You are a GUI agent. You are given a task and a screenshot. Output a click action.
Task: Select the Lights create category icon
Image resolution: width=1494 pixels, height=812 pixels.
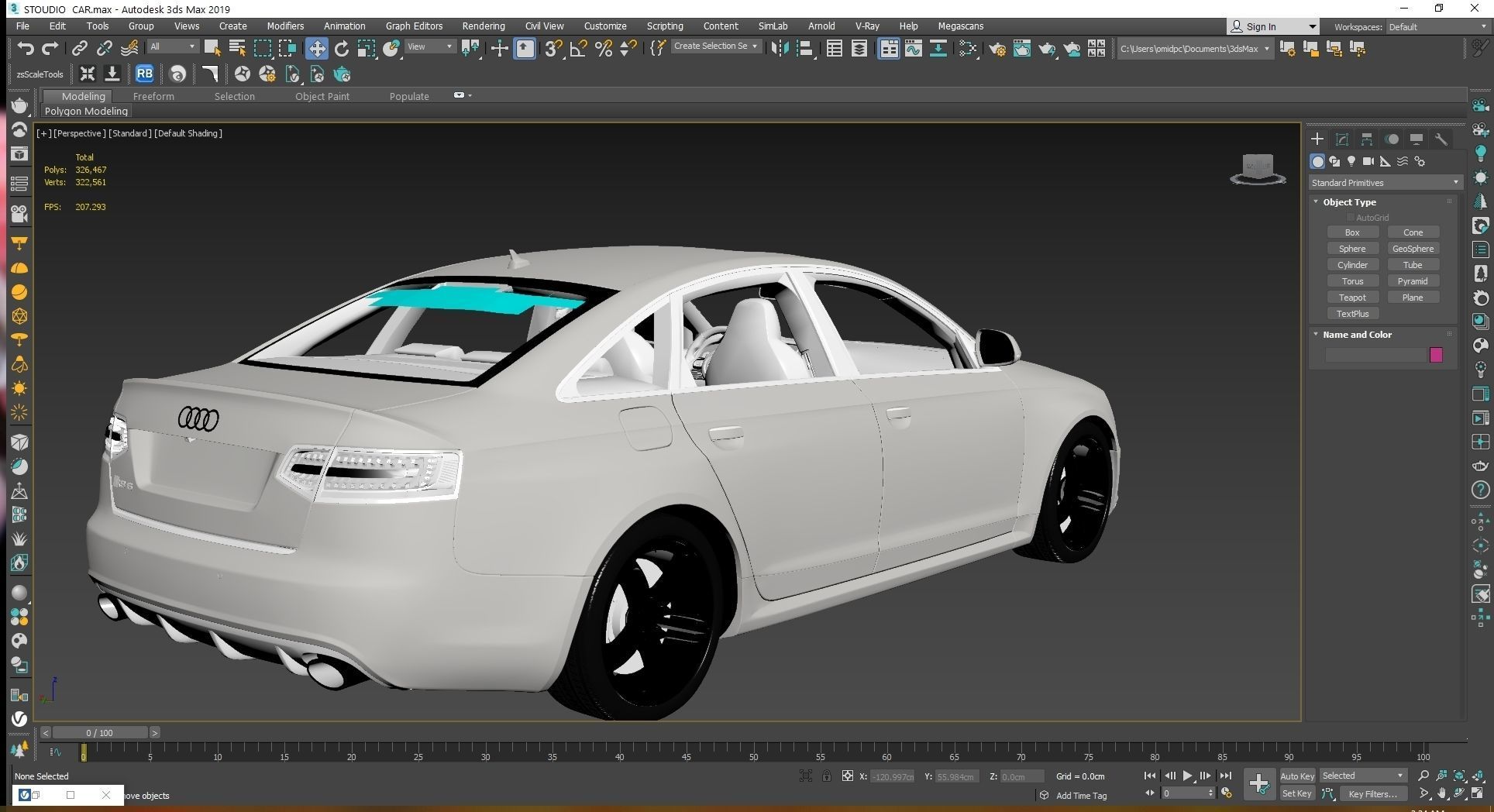click(1351, 161)
